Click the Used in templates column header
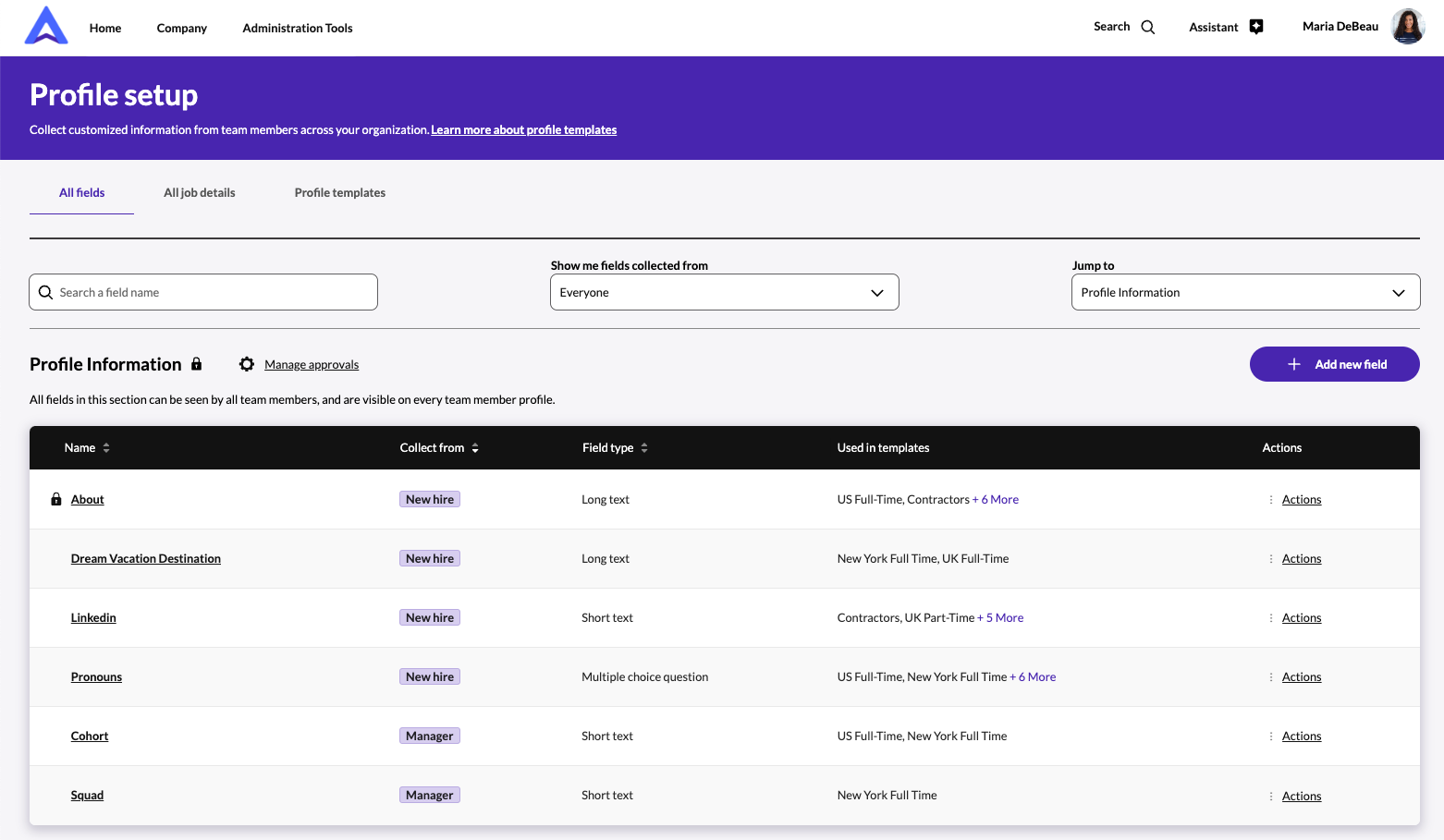The height and width of the screenshot is (840, 1444). pyautogui.click(x=884, y=447)
